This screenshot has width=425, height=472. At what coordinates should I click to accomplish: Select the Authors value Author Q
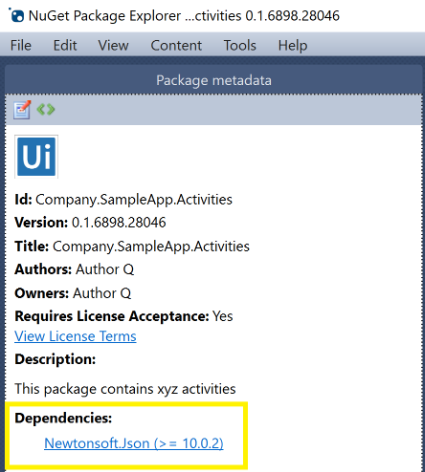pyautogui.click(x=105, y=269)
